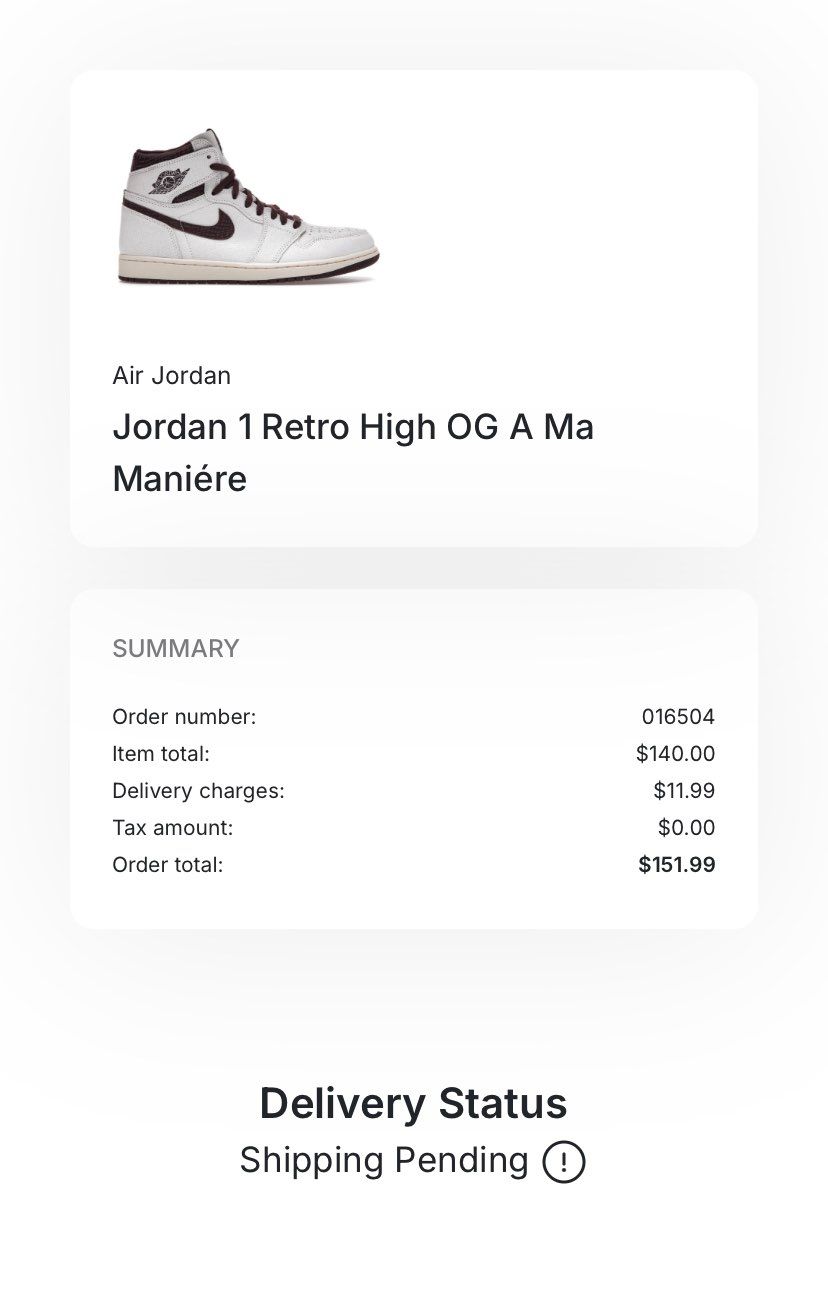Select the $0.00 tax value
Screen dimensions: 828x1310
[686, 828]
